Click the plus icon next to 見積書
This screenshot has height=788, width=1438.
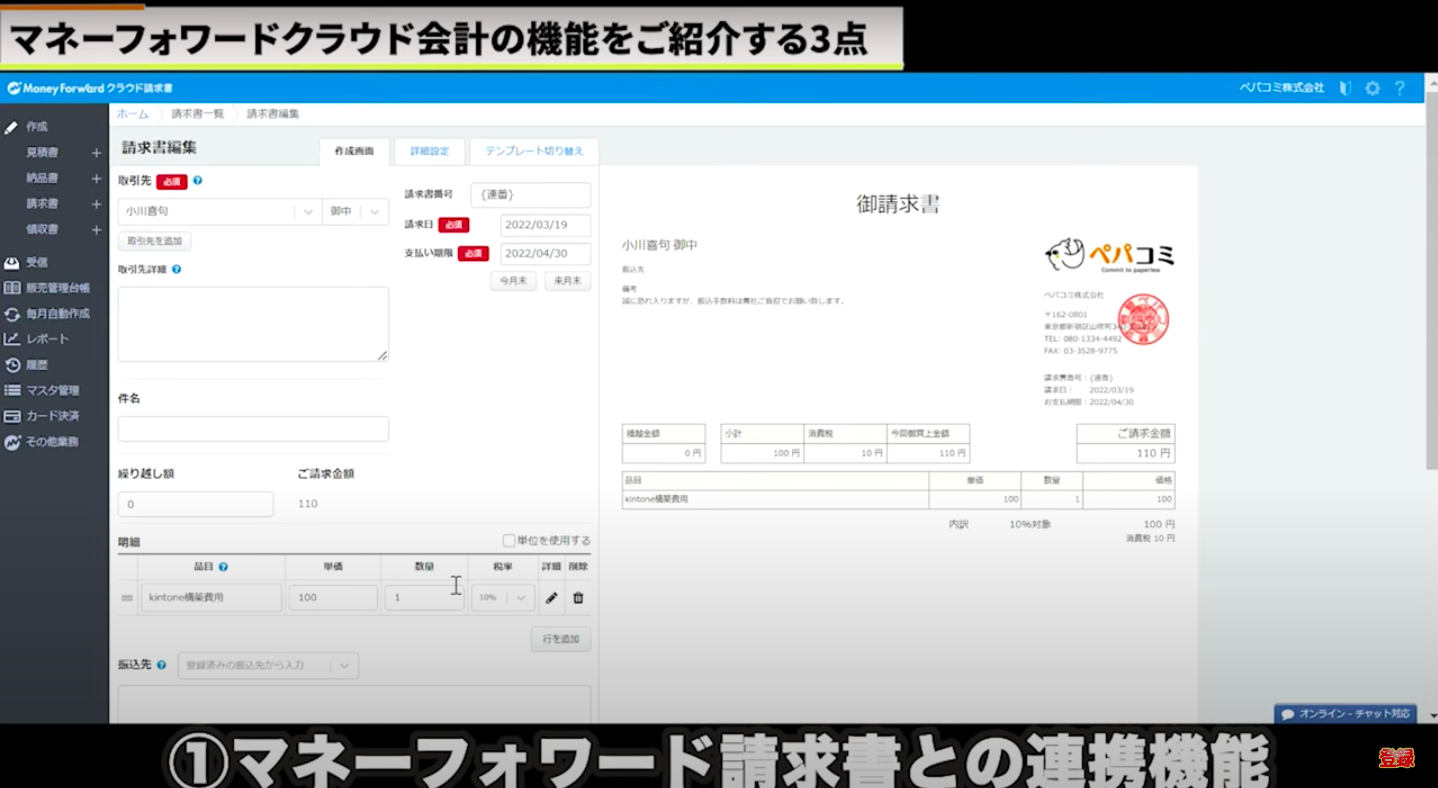point(96,153)
